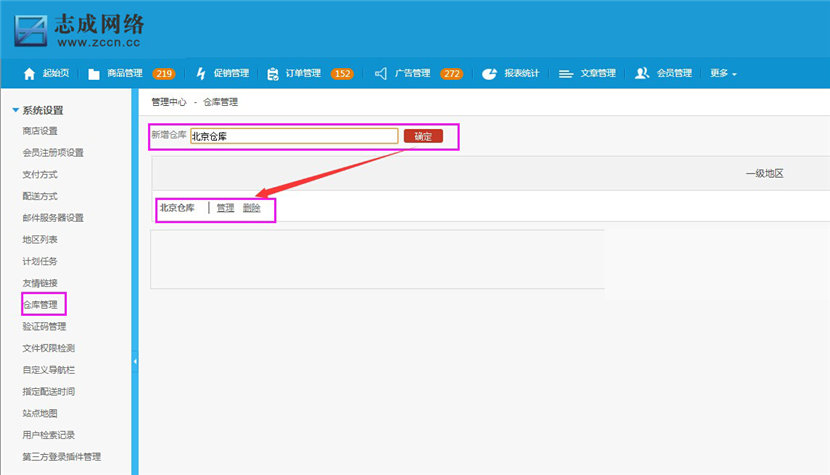Screen dimensions: 830x475
Task: Open 商店设置 in sidebar
Action: (x=40, y=131)
